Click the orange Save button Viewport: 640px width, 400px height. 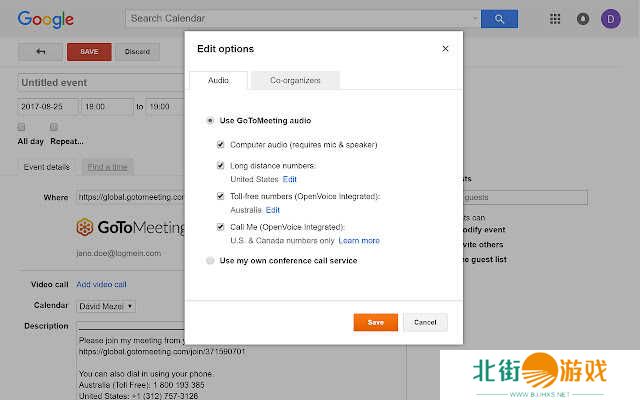point(375,322)
